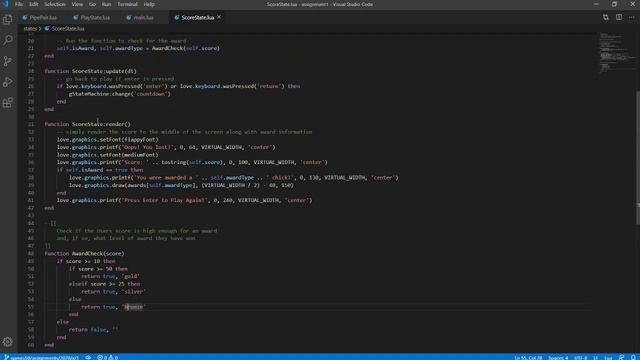This screenshot has height=360, width=640.
Task: Click the 'silver' string on line 53
Action: tap(133, 291)
